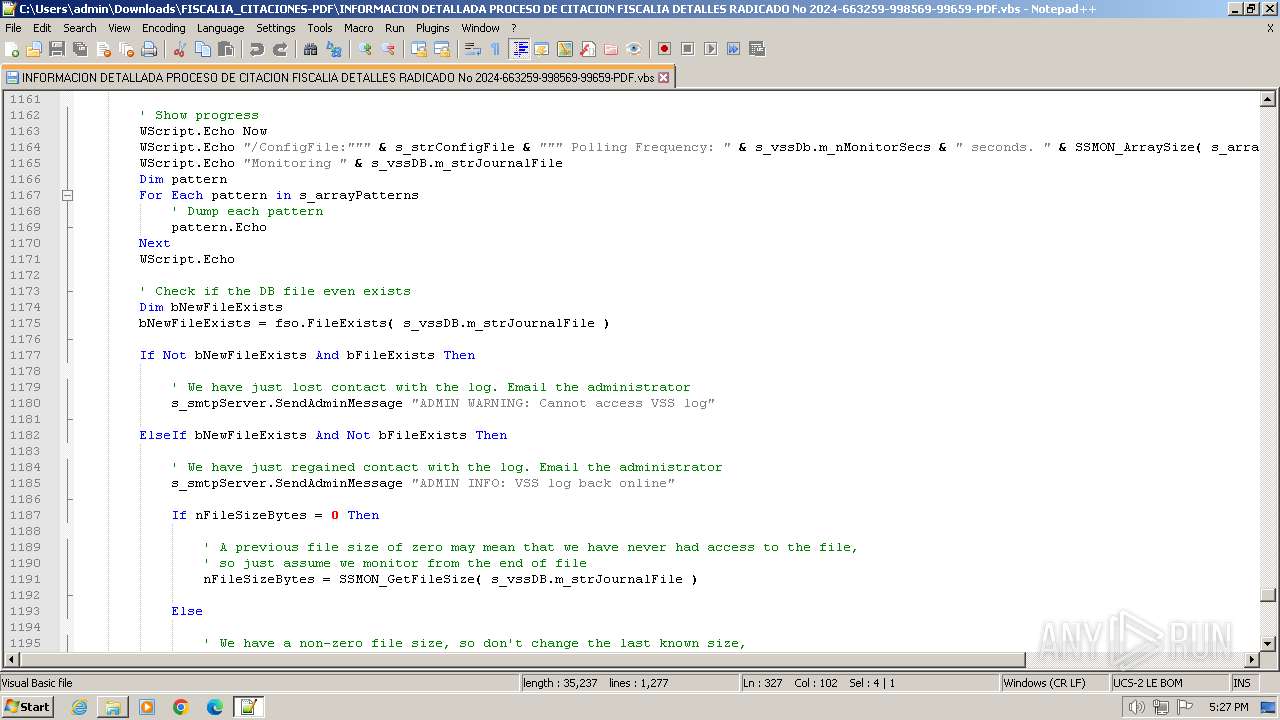Open the Function List icon
The image size is (1280, 720).
coord(588,49)
